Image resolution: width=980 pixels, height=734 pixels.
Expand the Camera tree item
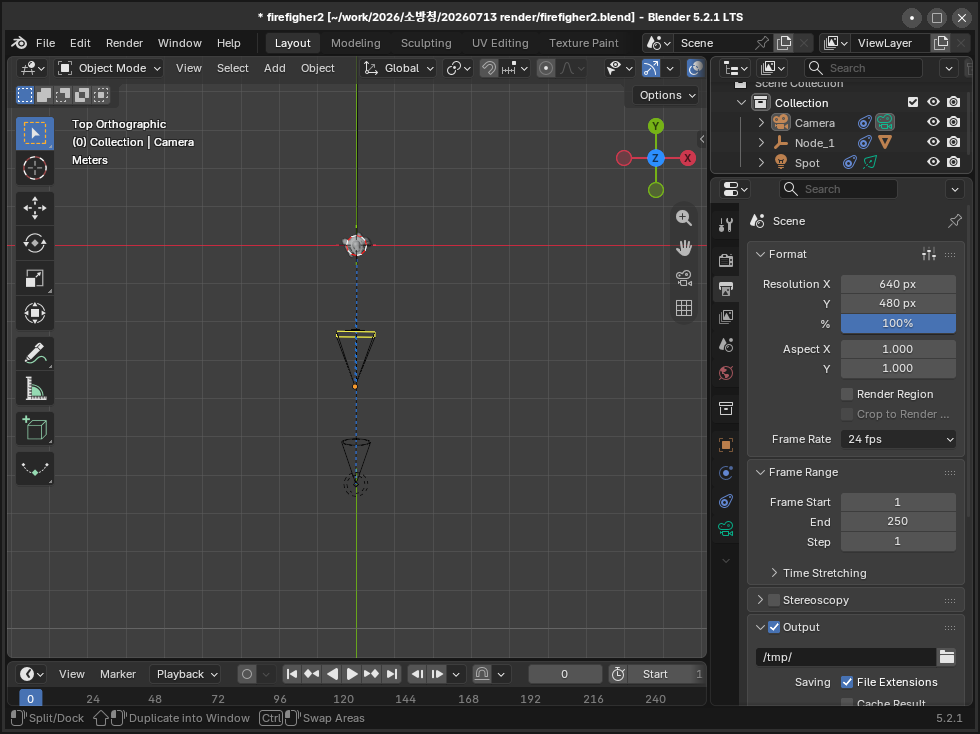pos(761,123)
